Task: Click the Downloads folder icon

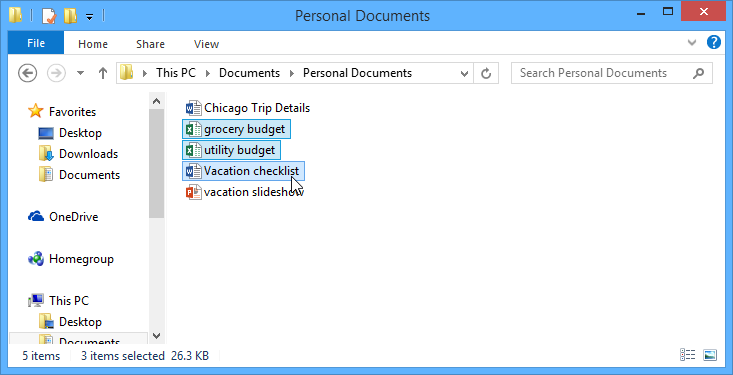Action: tap(46, 153)
